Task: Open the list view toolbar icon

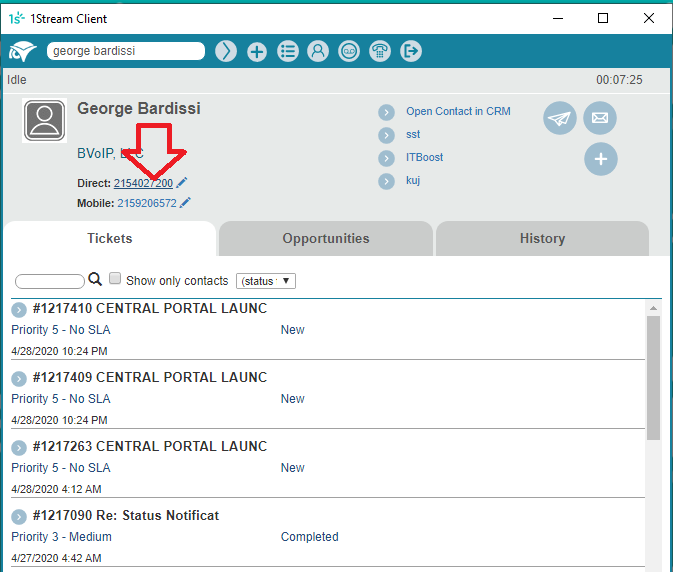Action: [288, 51]
